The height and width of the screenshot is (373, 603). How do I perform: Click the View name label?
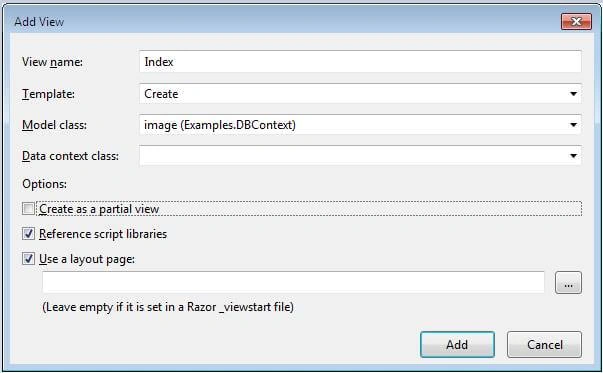click(52, 62)
